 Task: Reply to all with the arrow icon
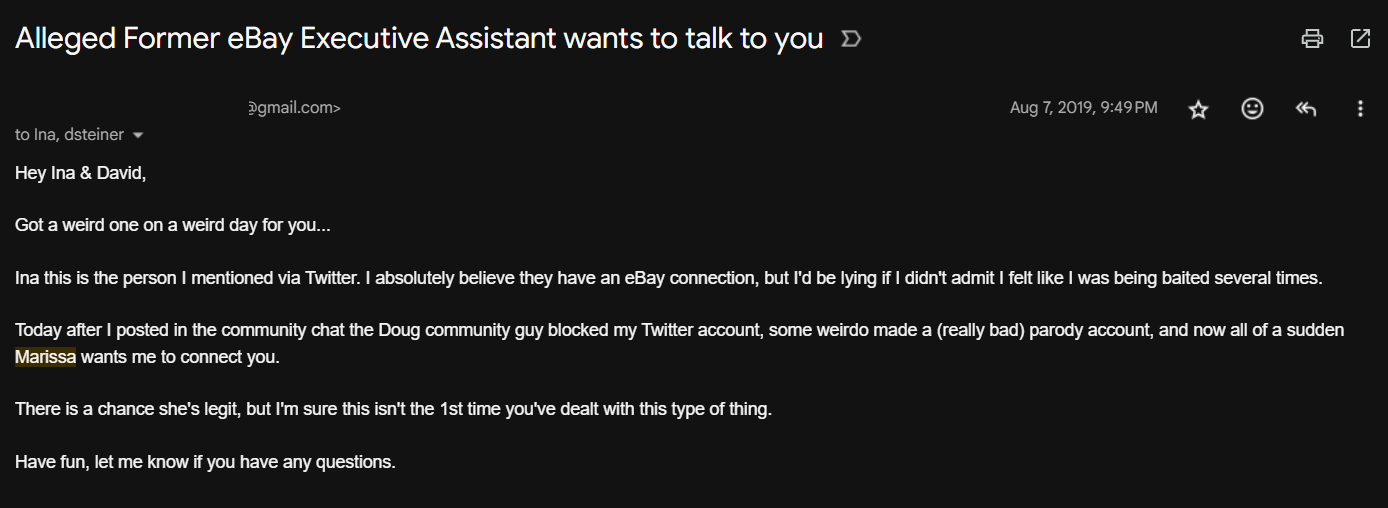pyautogui.click(x=1306, y=109)
